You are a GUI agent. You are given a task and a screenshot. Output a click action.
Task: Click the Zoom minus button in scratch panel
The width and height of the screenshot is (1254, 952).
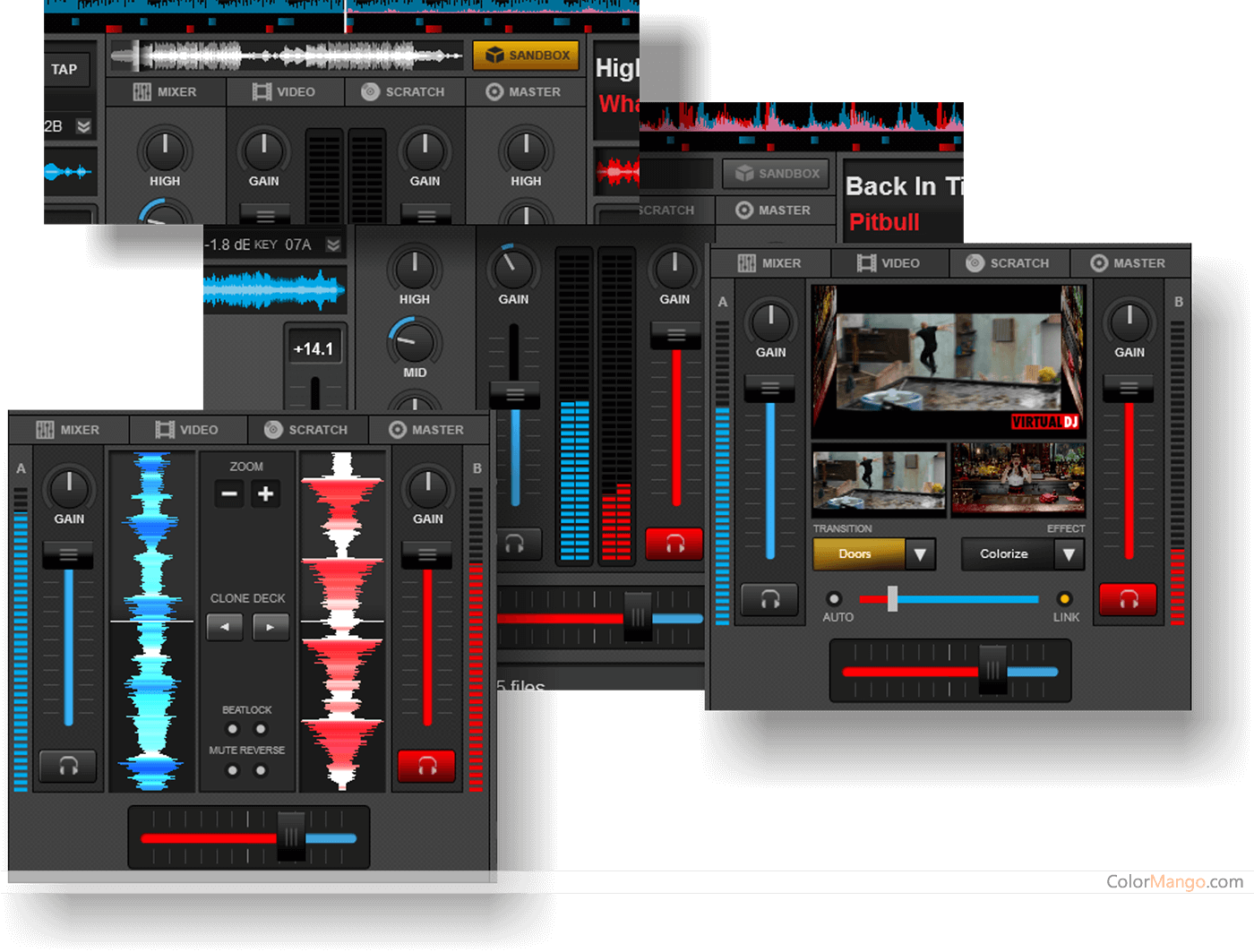click(x=229, y=493)
